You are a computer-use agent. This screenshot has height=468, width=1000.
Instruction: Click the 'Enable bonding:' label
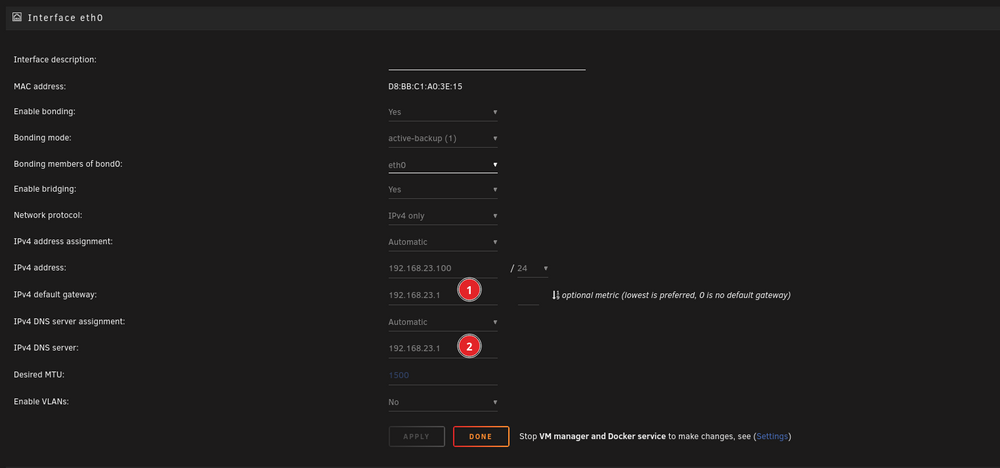click(x=45, y=112)
